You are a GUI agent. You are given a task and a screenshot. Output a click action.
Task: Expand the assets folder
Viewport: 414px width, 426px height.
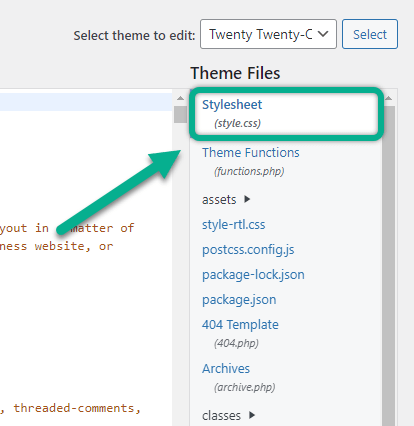tap(226, 200)
